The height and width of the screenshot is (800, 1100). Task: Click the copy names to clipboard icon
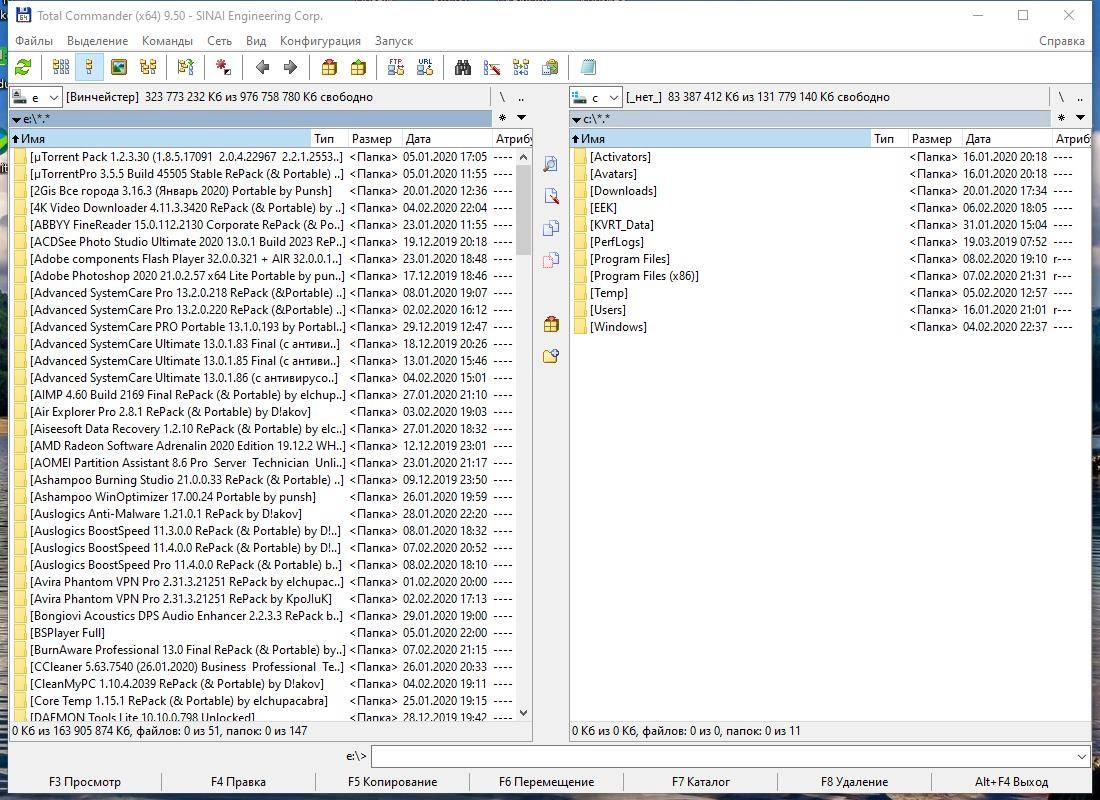click(x=550, y=67)
